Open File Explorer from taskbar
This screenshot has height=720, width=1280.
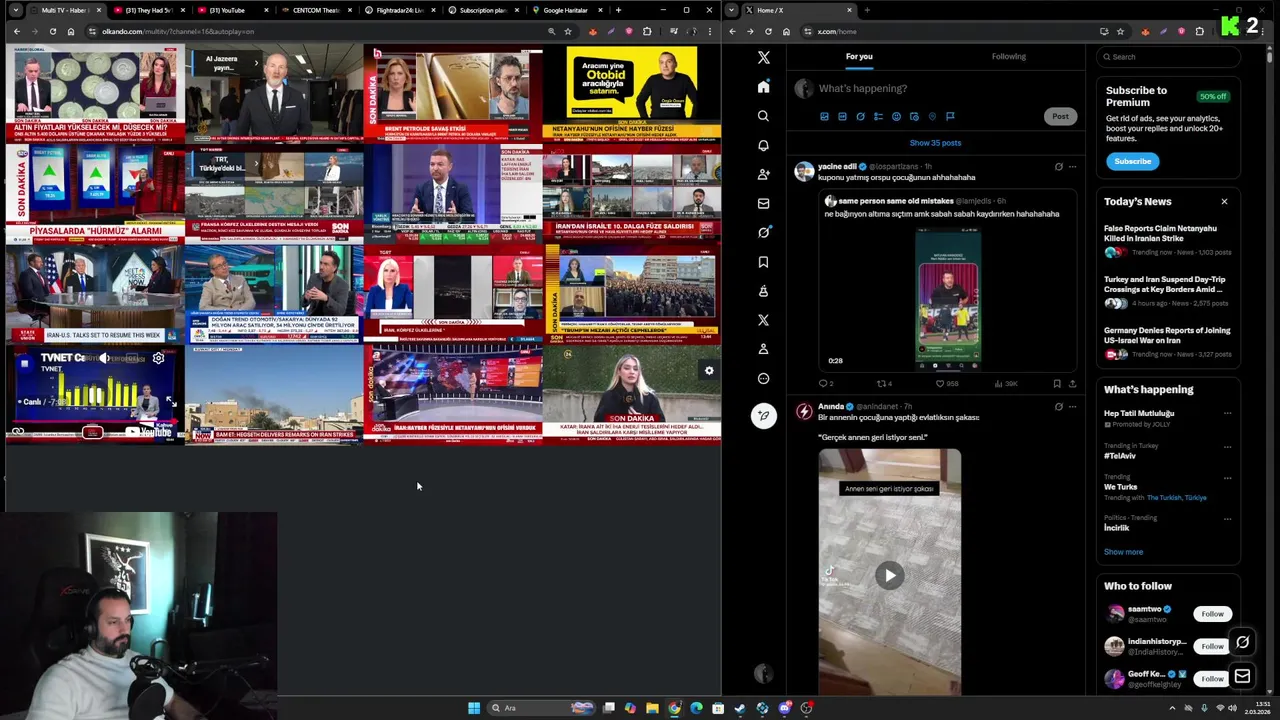click(652, 708)
